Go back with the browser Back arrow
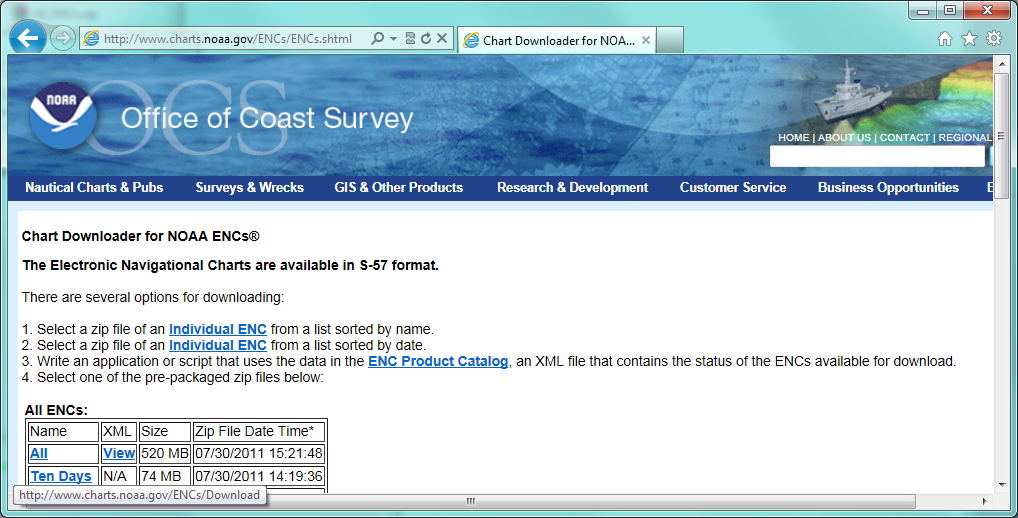 [x=28, y=38]
